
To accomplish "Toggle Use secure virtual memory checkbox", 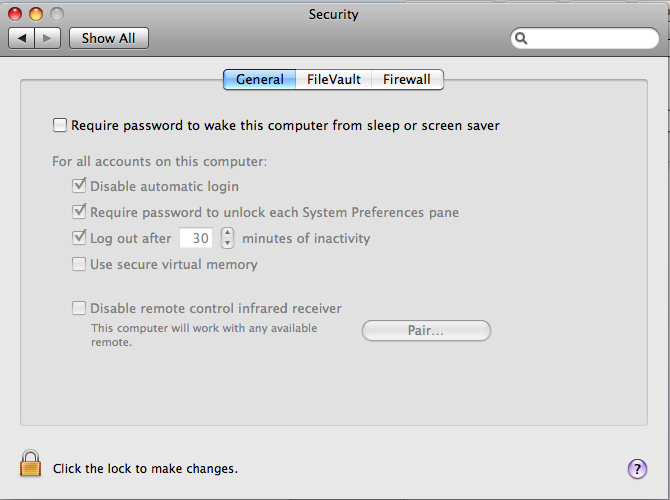I will click(x=79, y=265).
